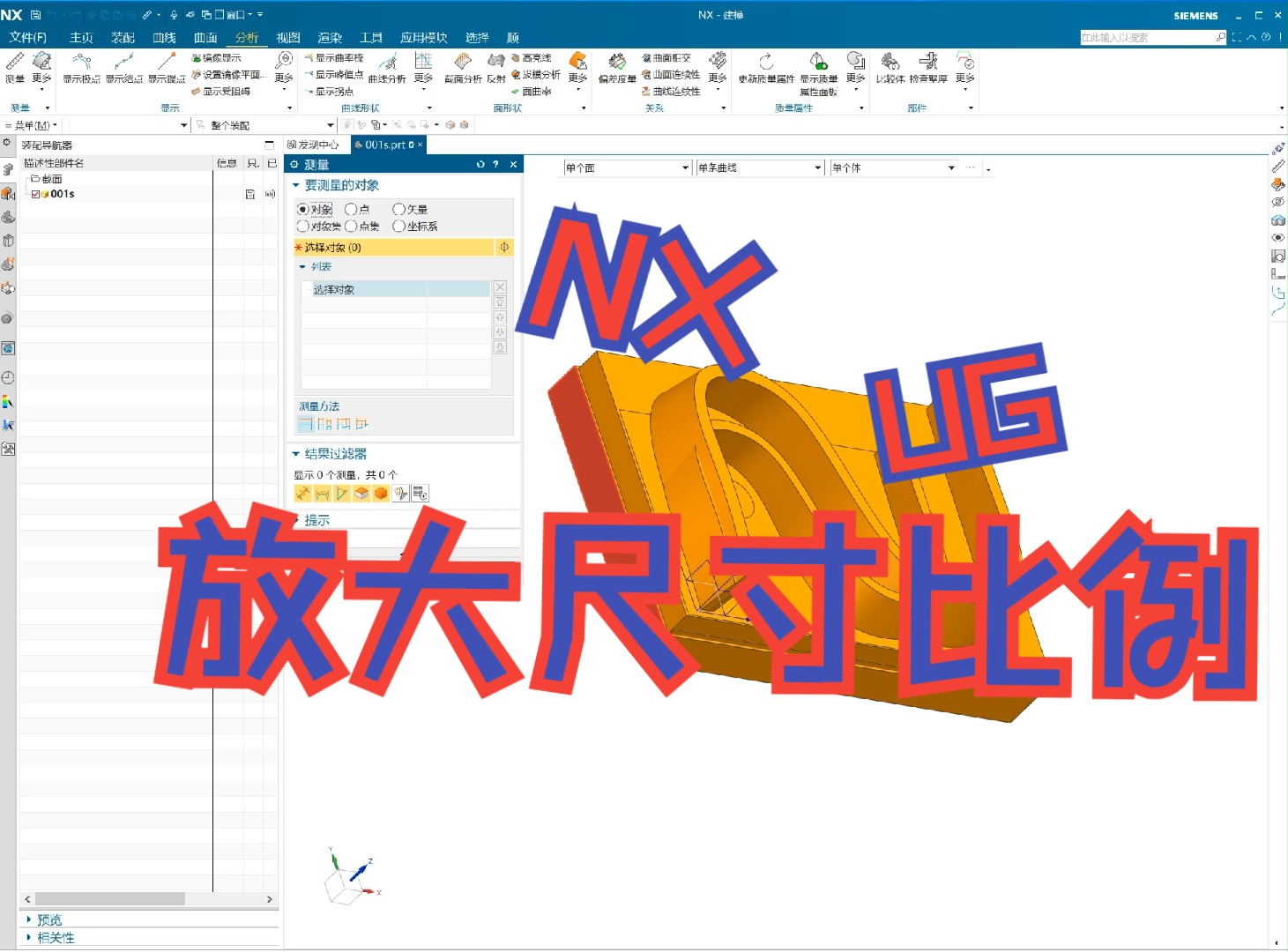Select the 对象集 radio button
Image resolution: width=1288 pixels, height=952 pixels.
[303, 226]
